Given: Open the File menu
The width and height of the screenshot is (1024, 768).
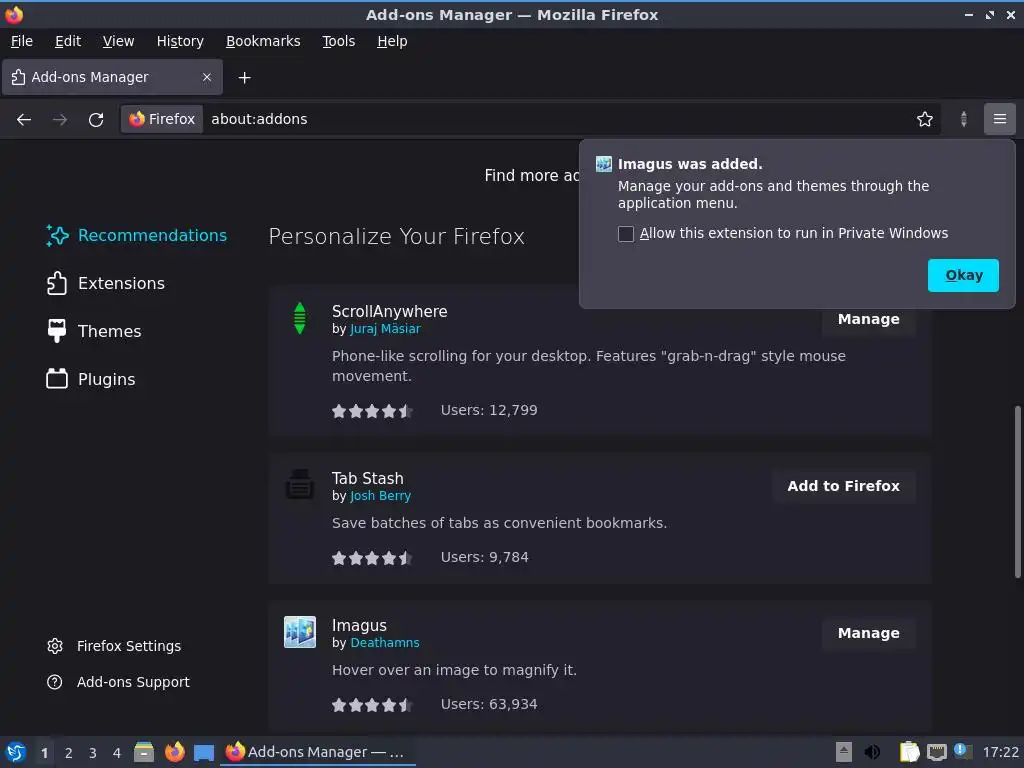Looking at the screenshot, I should coord(22,41).
